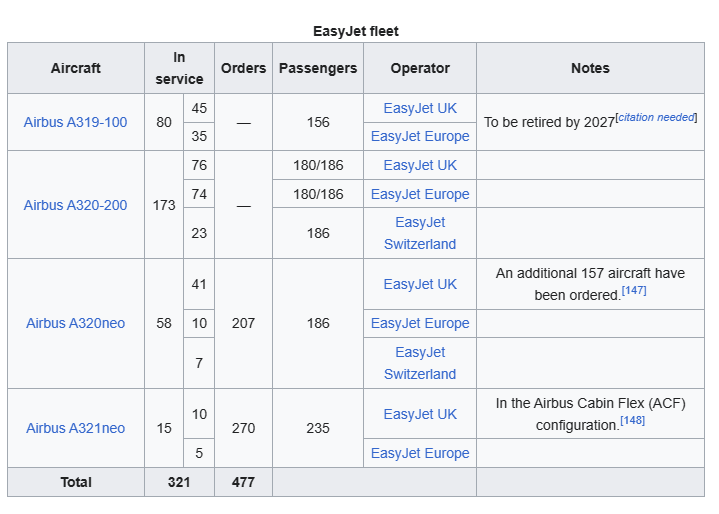Click EasyJet Europe operator for A320neo
The height and width of the screenshot is (514, 719).
(420, 323)
